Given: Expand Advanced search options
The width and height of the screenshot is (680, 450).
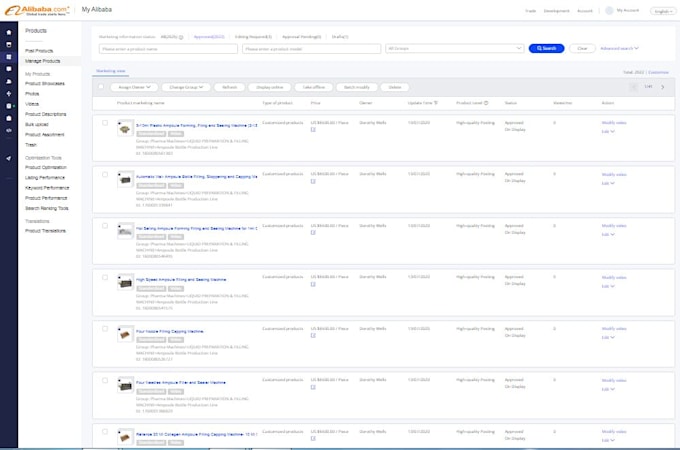Looking at the screenshot, I should pyautogui.click(x=619, y=49).
